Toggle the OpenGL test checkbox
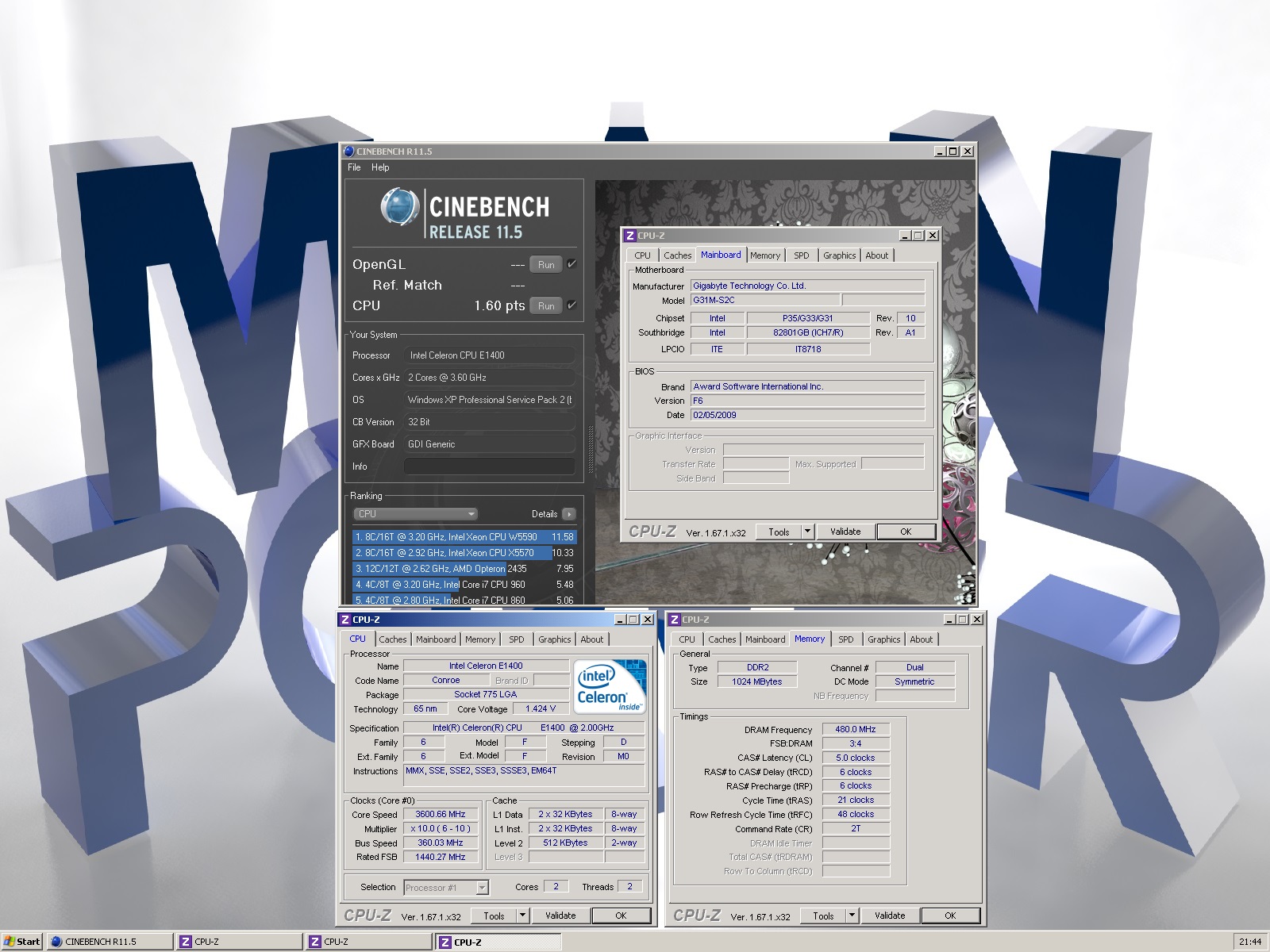Viewport: 1270px width, 952px height. (x=571, y=264)
